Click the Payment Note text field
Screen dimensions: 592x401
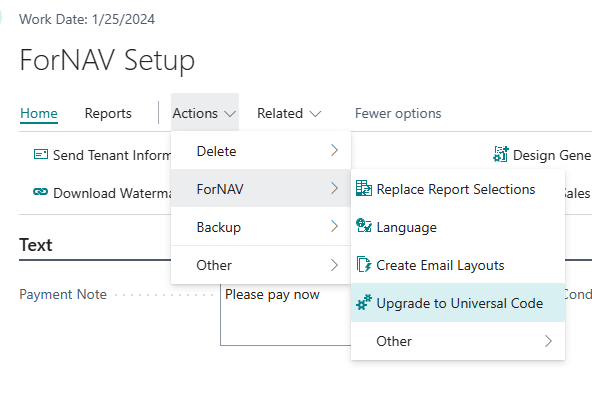point(286,315)
